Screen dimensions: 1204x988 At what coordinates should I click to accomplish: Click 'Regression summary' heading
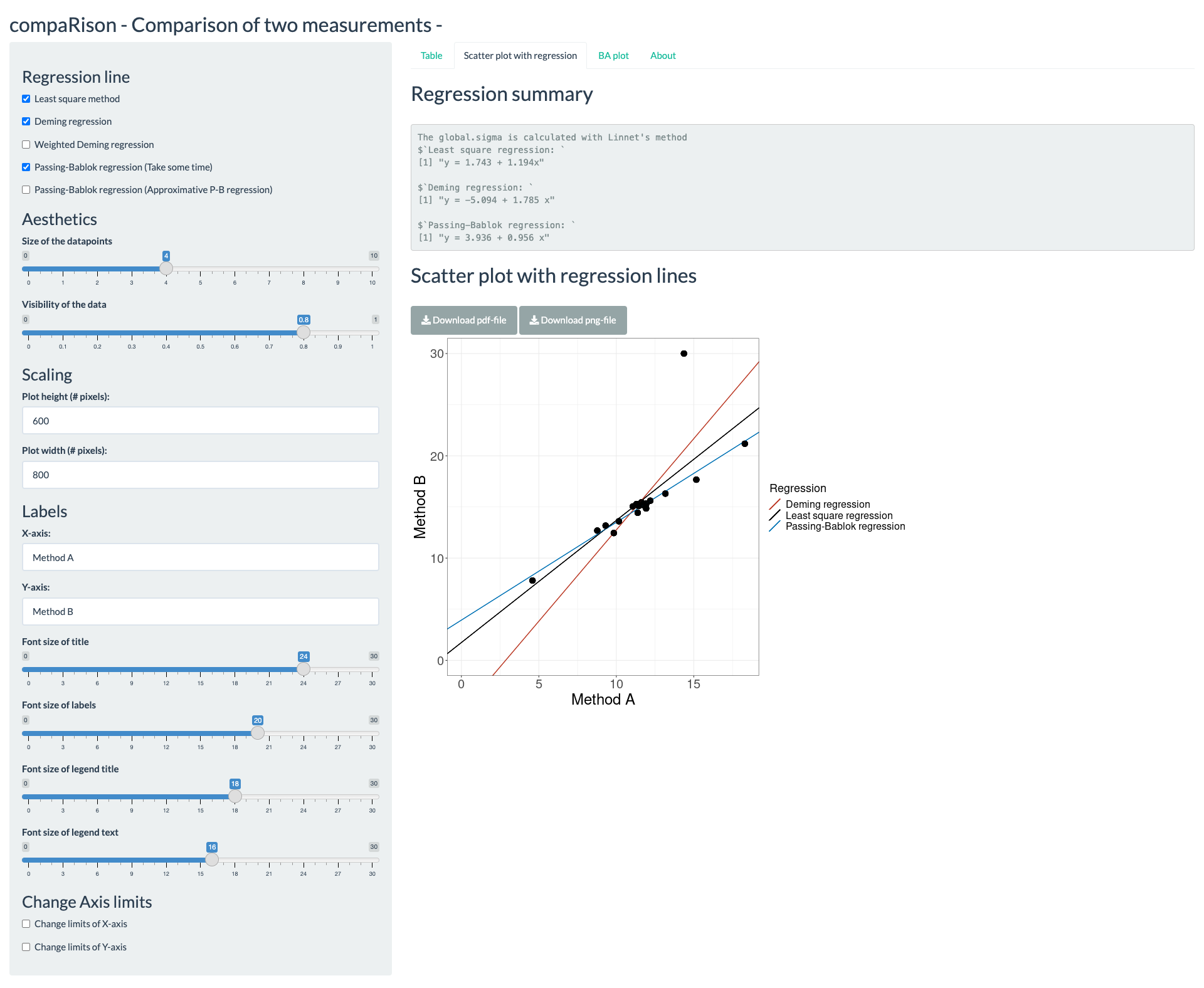(x=502, y=94)
